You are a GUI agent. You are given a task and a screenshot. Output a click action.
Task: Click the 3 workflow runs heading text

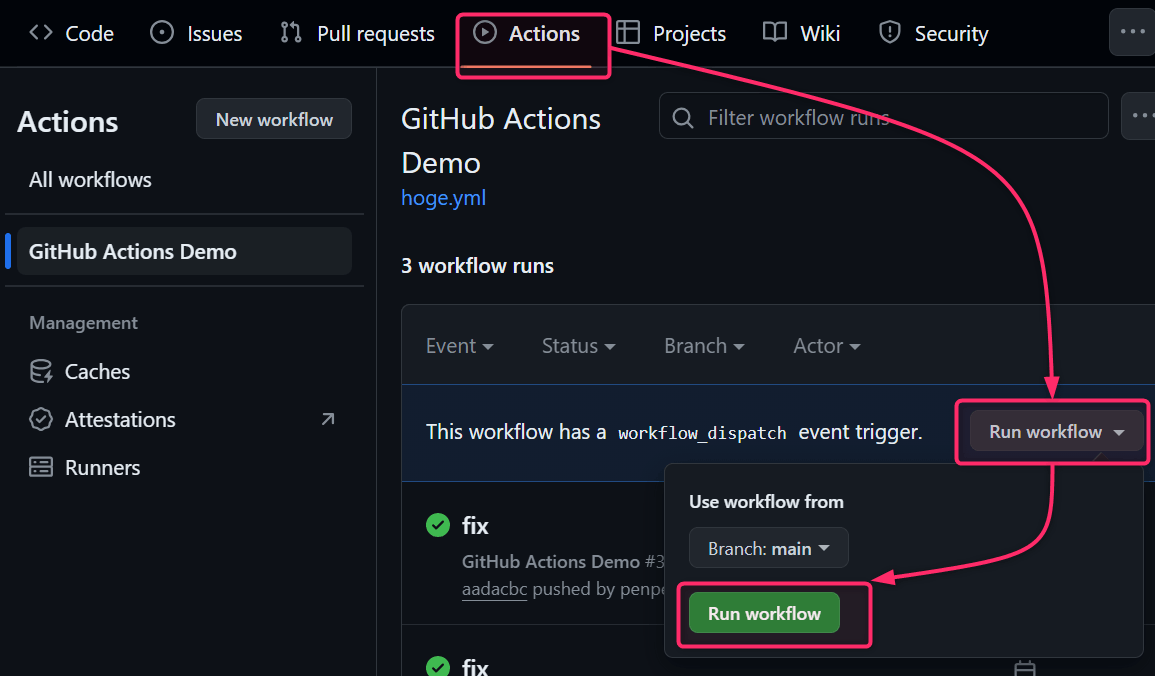(x=477, y=266)
